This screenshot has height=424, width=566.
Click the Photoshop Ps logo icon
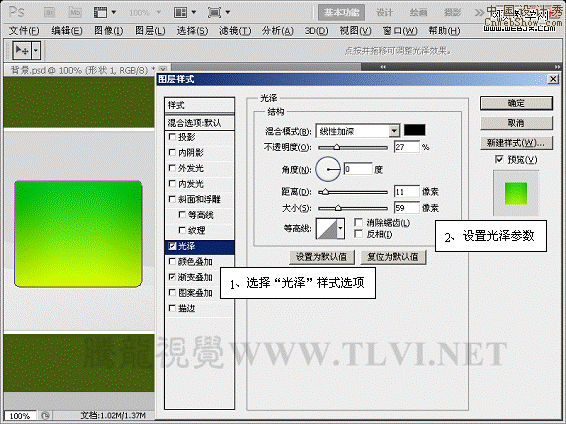(x=16, y=12)
